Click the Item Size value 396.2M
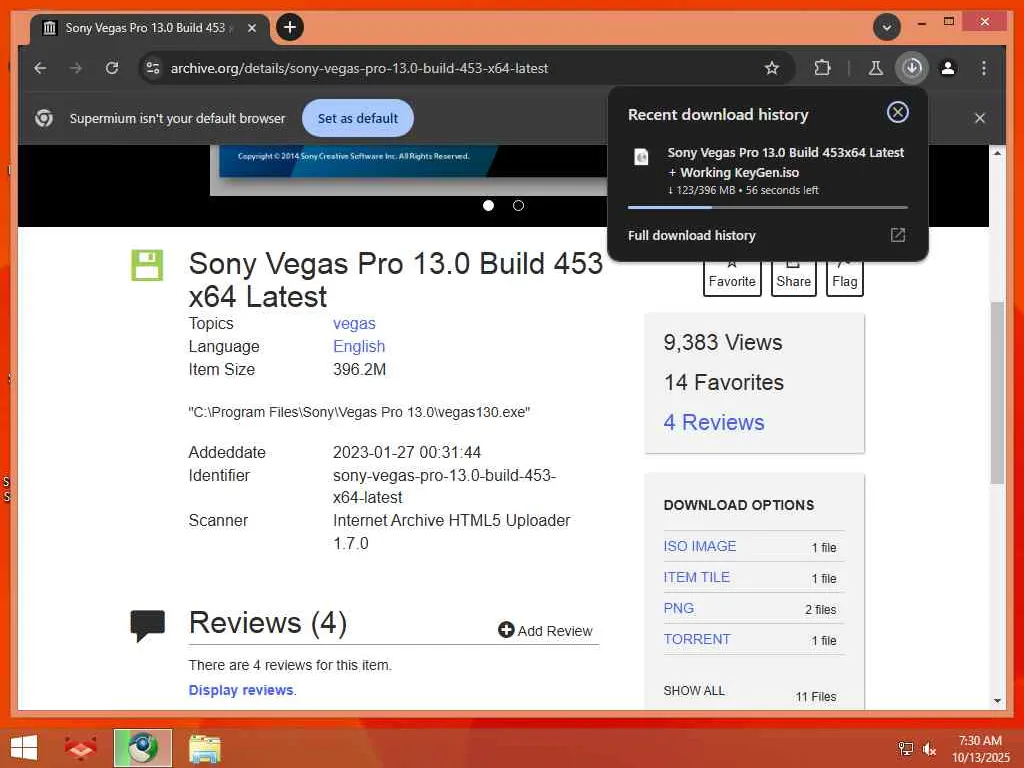1024x768 pixels. pyautogui.click(x=359, y=369)
